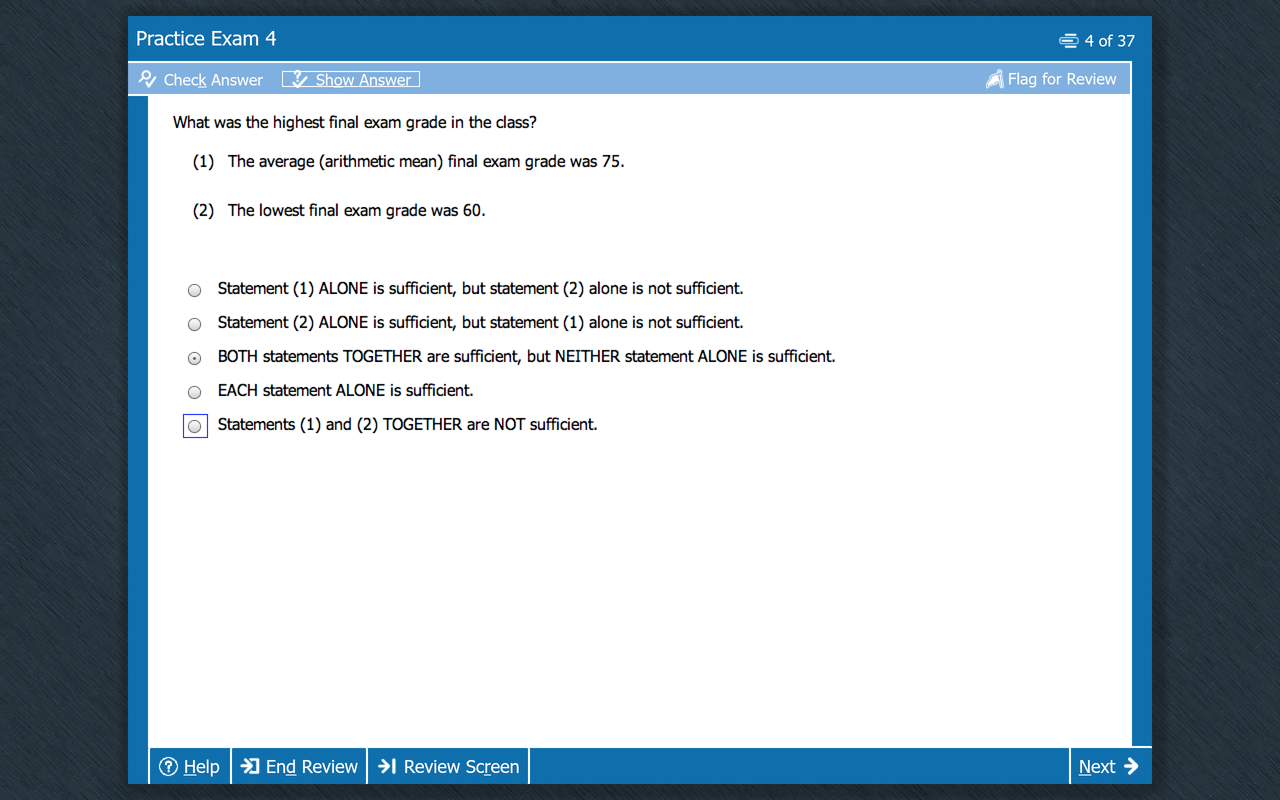Click the flag icon beside Flag for Review
Viewport: 1280px width, 800px height.
(994, 79)
